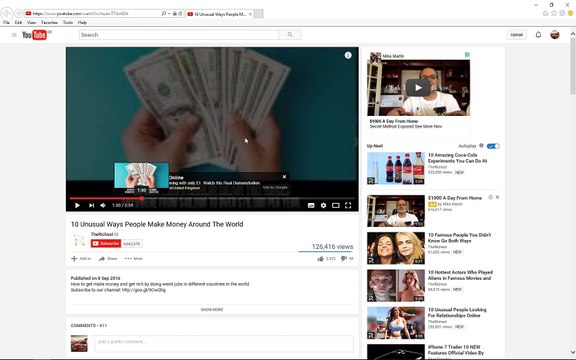Open 10 Unusual People Looking For Relationships video
Viewport: 576px width, 360px height.
coord(457,313)
